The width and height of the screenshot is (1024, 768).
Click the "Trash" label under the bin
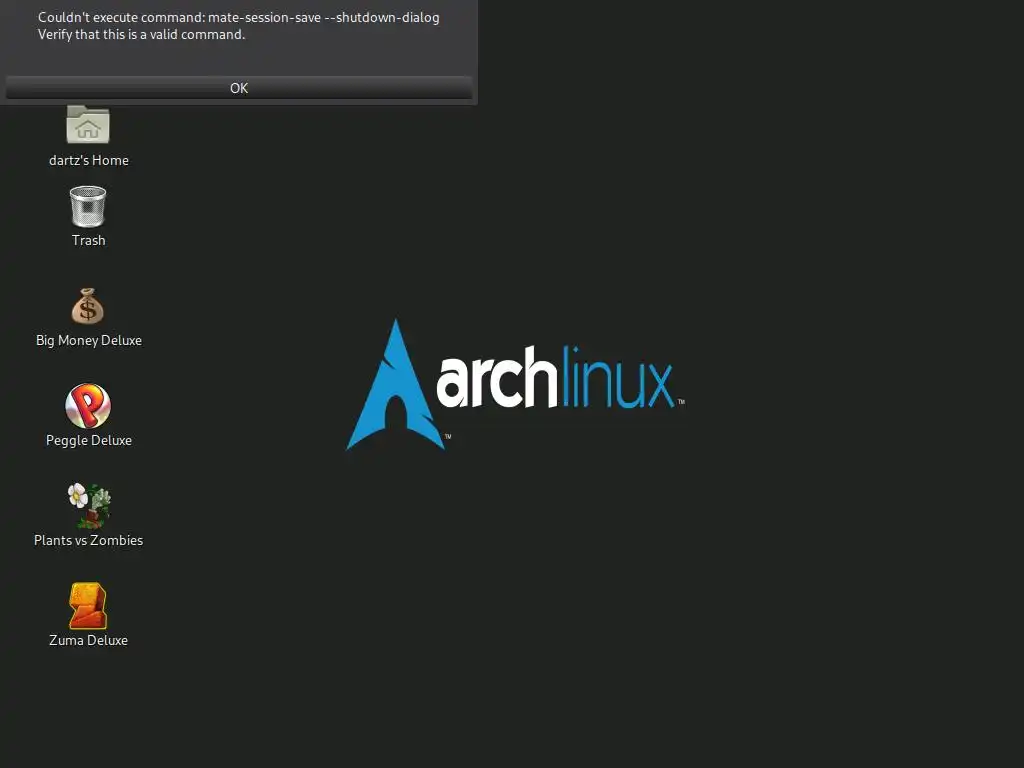pyautogui.click(x=89, y=240)
